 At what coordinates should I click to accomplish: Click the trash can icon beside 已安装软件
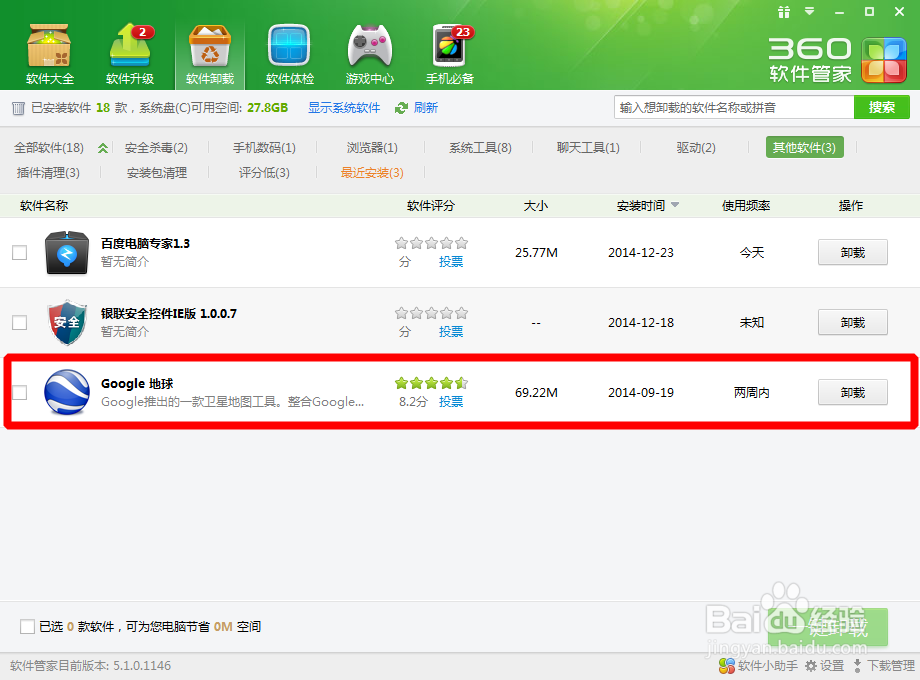[x=18, y=108]
